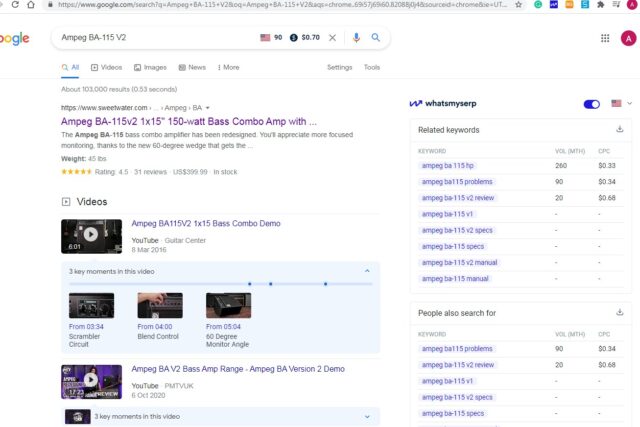Click the '260' volume value
This screenshot has height=427, width=640.
pyautogui.click(x=561, y=165)
